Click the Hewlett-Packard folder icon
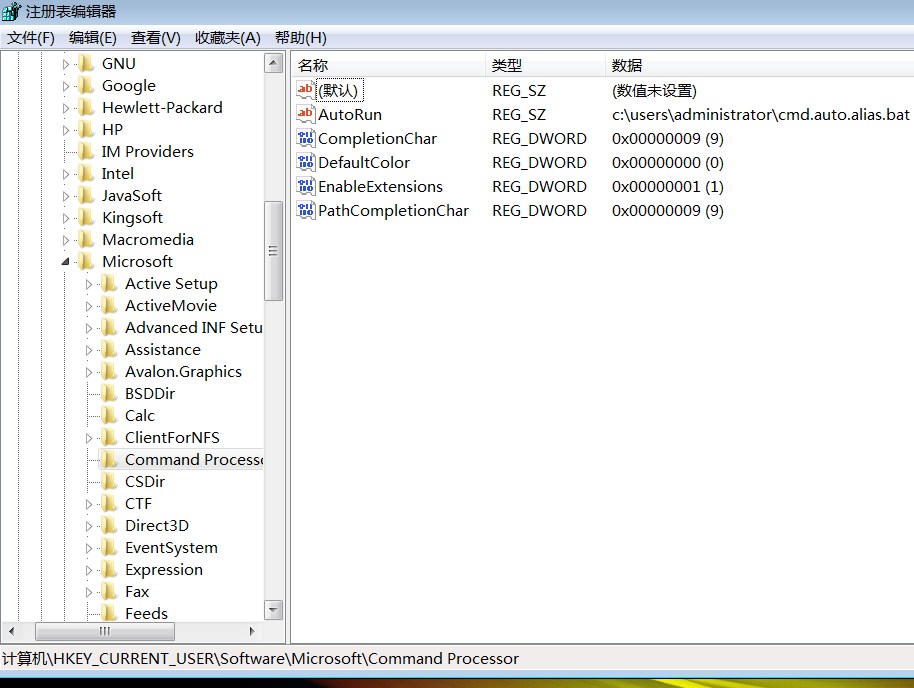The image size is (914, 688). coord(86,107)
